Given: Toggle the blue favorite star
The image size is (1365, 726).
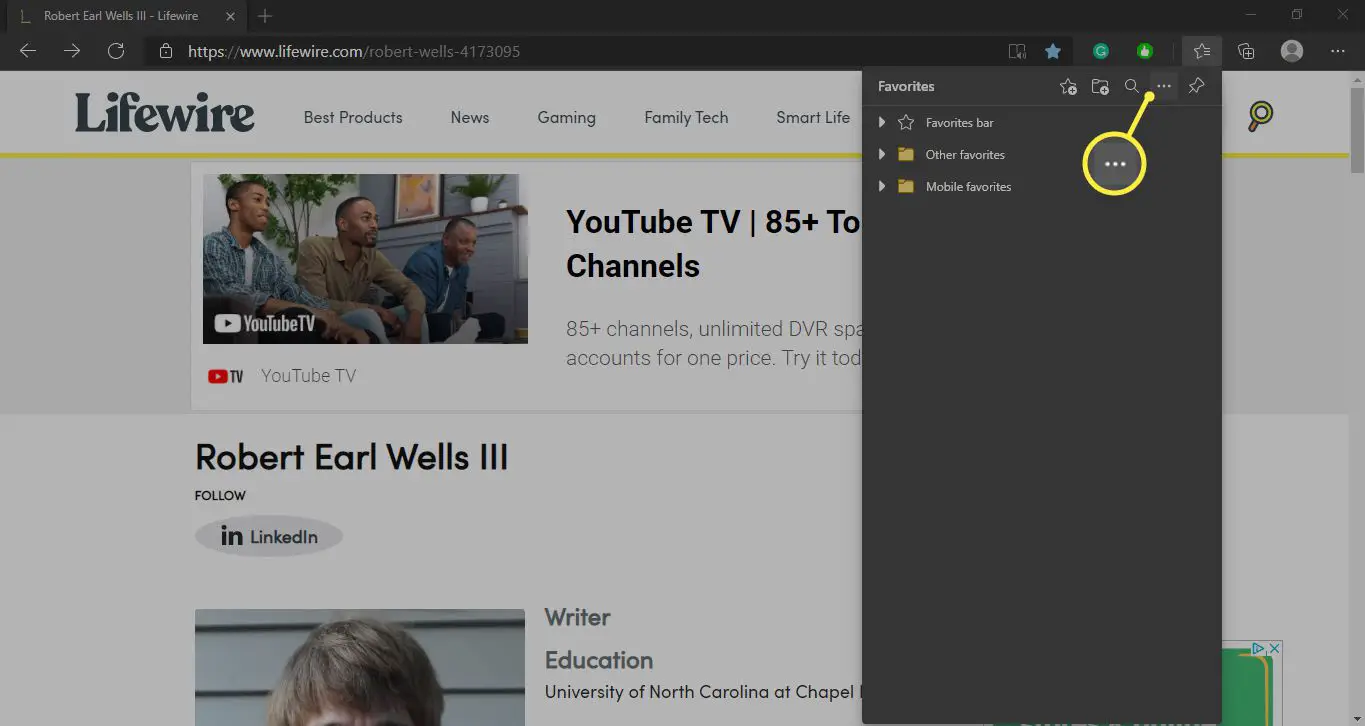Looking at the screenshot, I should coord(1053,51).
